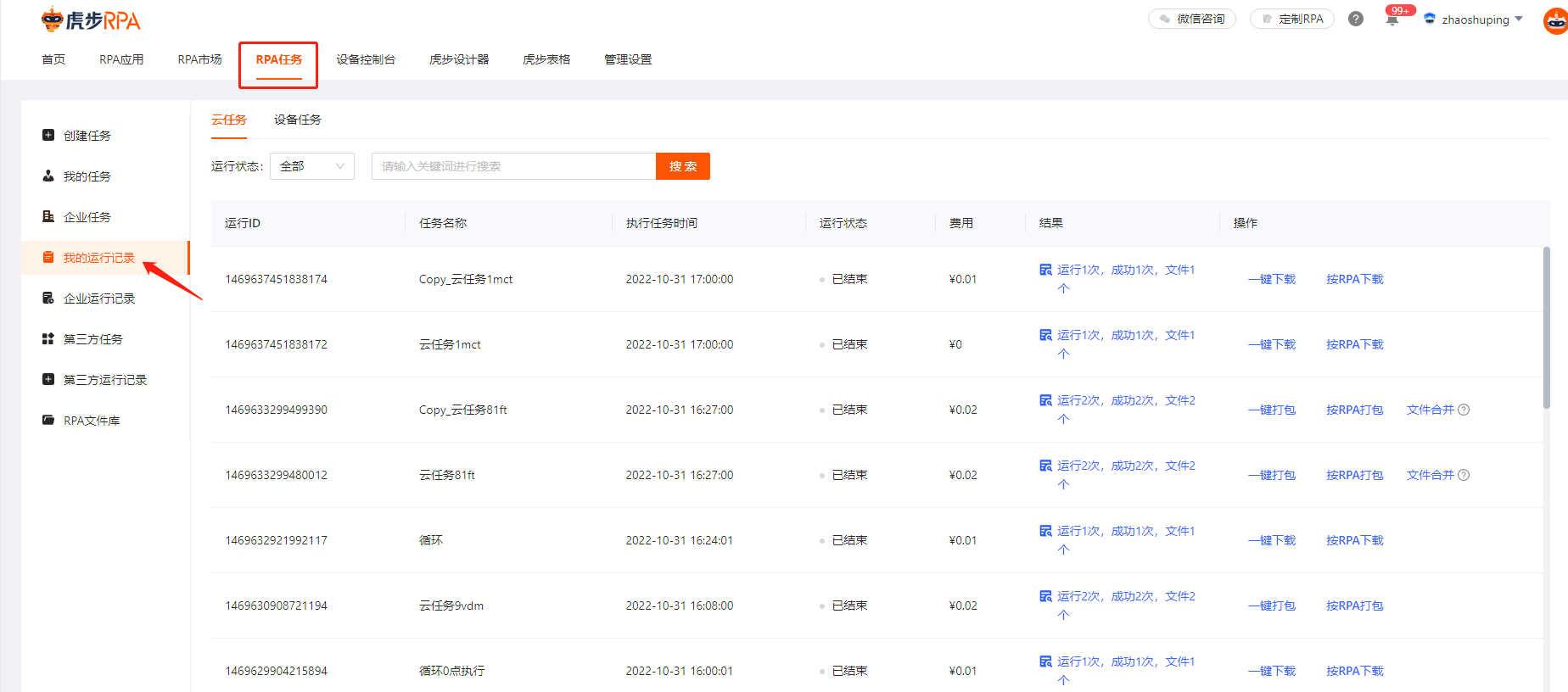Click execution time 2022-10-31 16:24:01
The height and width of the screenshot is (692, 1568).
point(680,540)
